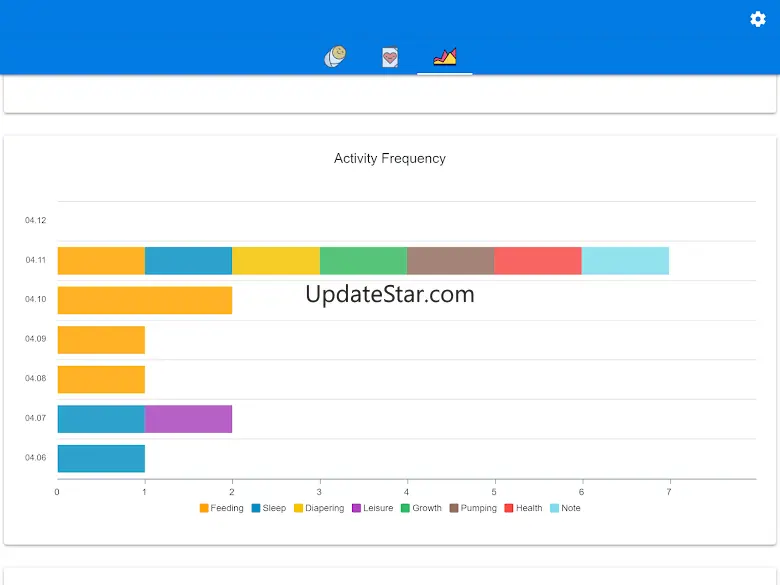
Task: Toggle the Diapering legend swatch
Action: [x=298, y=508]
